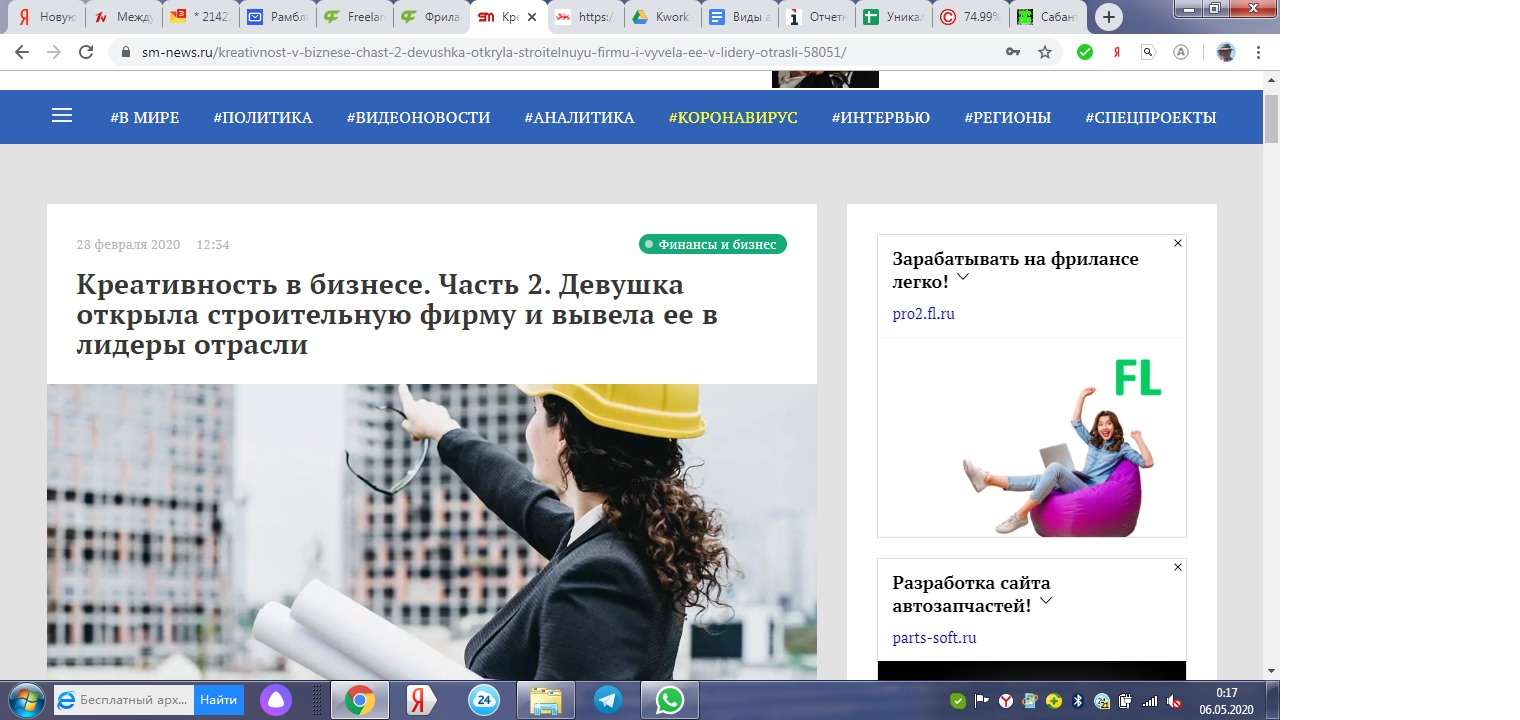This screenshot has height=720, width=1520.
Task: Click the FL freelance ad image with woman
Action: 1032,437
